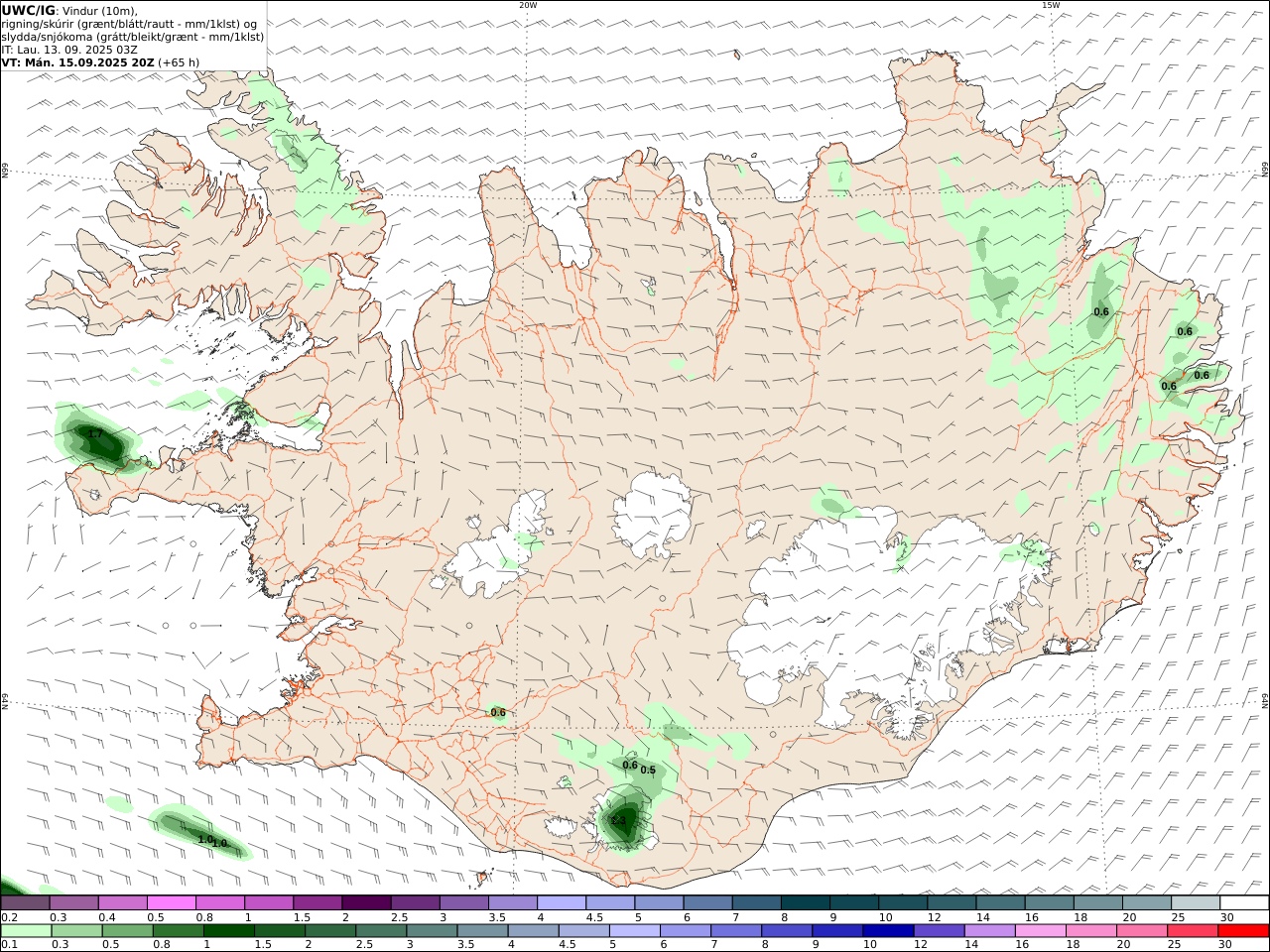Viewport: 1270px width, 952px height.
Task: Click the darkest green 1 swatch in lower legend
Action: pyautogui.click(x=229, y=931)
